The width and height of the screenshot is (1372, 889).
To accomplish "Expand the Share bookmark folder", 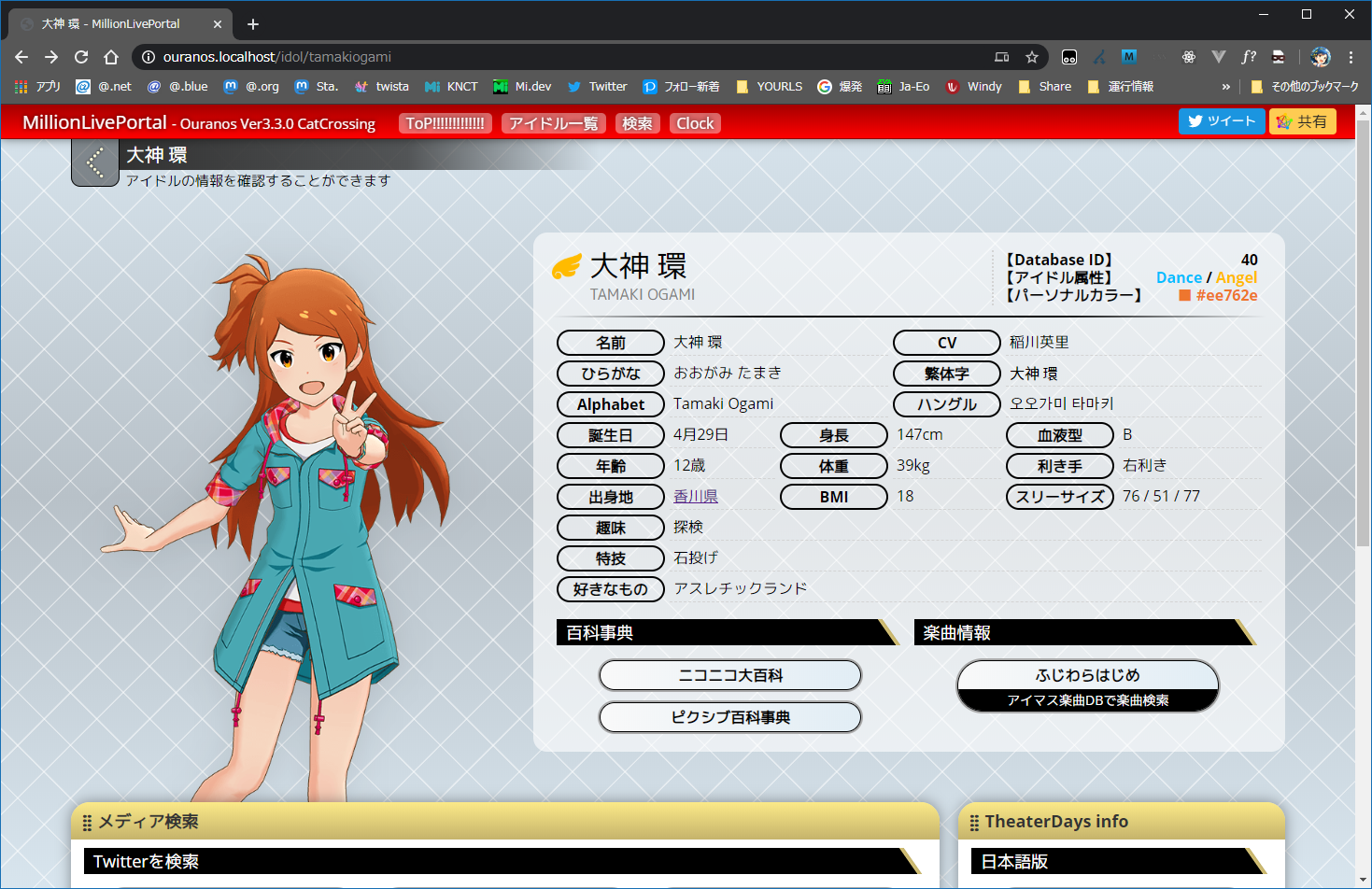I will coord(1044,87).
